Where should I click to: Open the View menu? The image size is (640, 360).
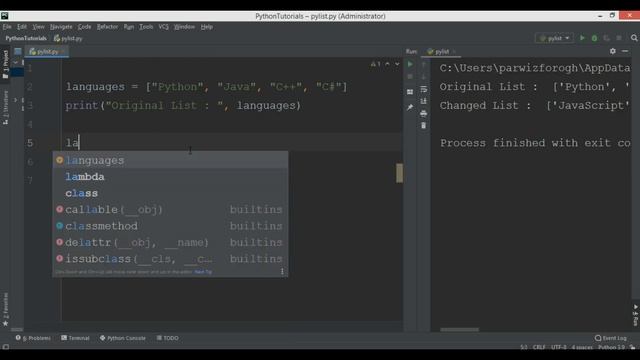pyautogui.click(x=38, y=27)
